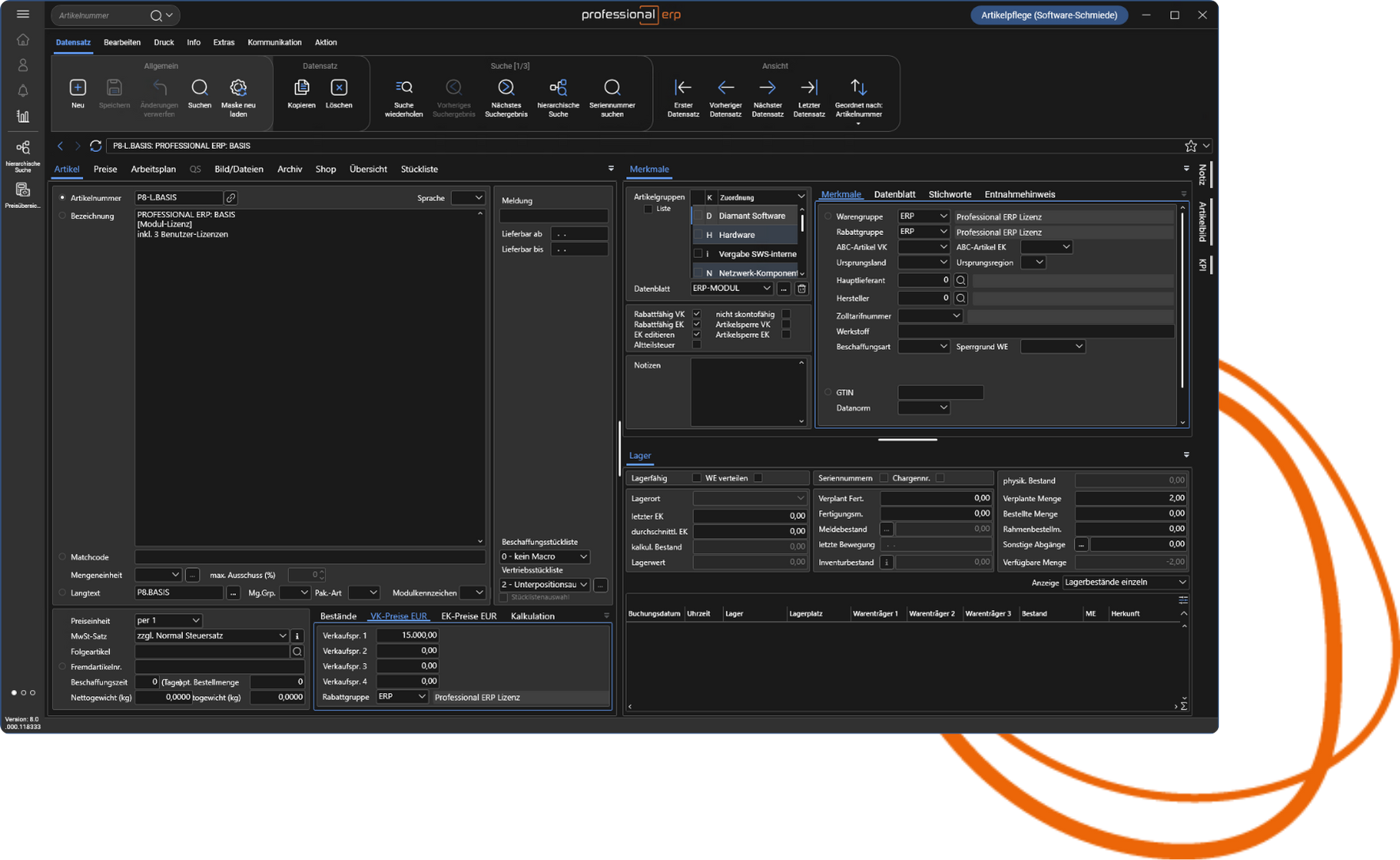
Task: Jump to Erster Datensatz arrow icon
Action: tap(682, 88)
